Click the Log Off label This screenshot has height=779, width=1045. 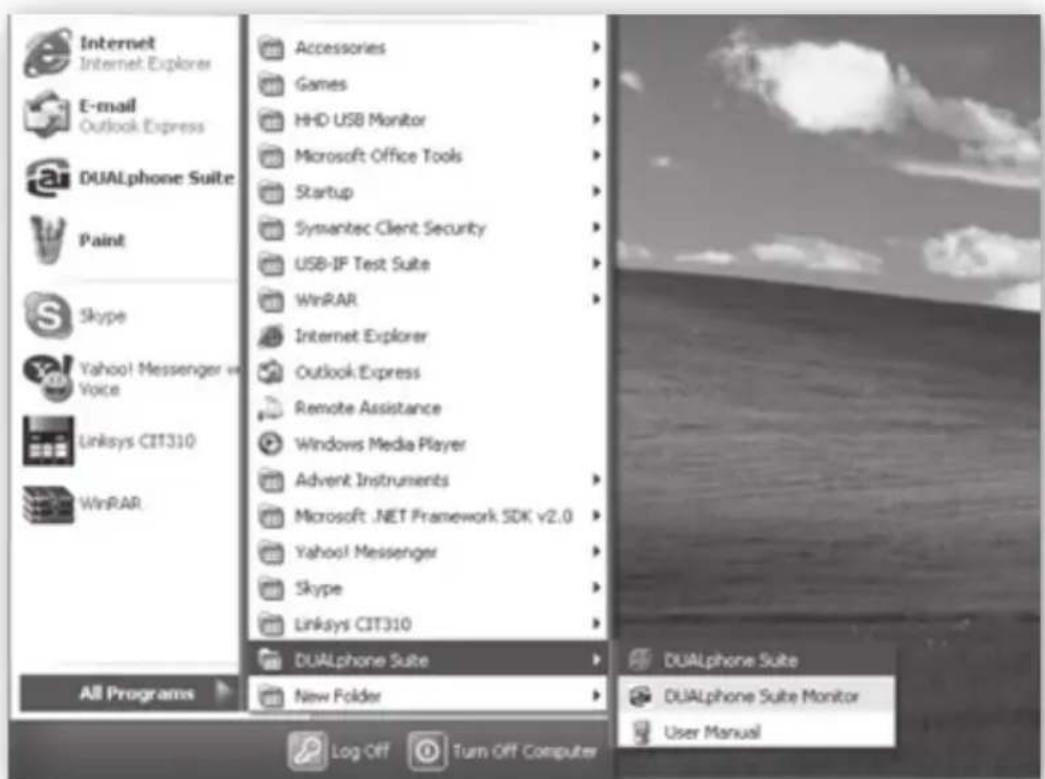click(360, 752)
